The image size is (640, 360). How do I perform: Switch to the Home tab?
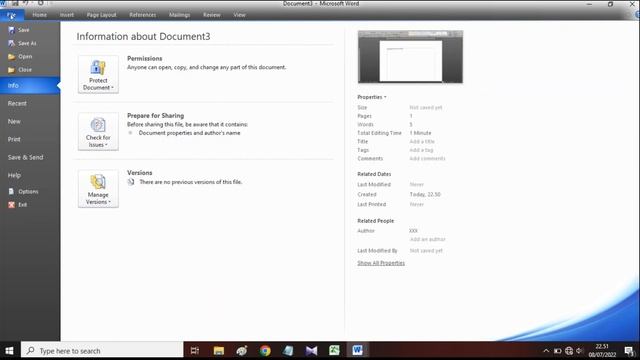point(40,15)
